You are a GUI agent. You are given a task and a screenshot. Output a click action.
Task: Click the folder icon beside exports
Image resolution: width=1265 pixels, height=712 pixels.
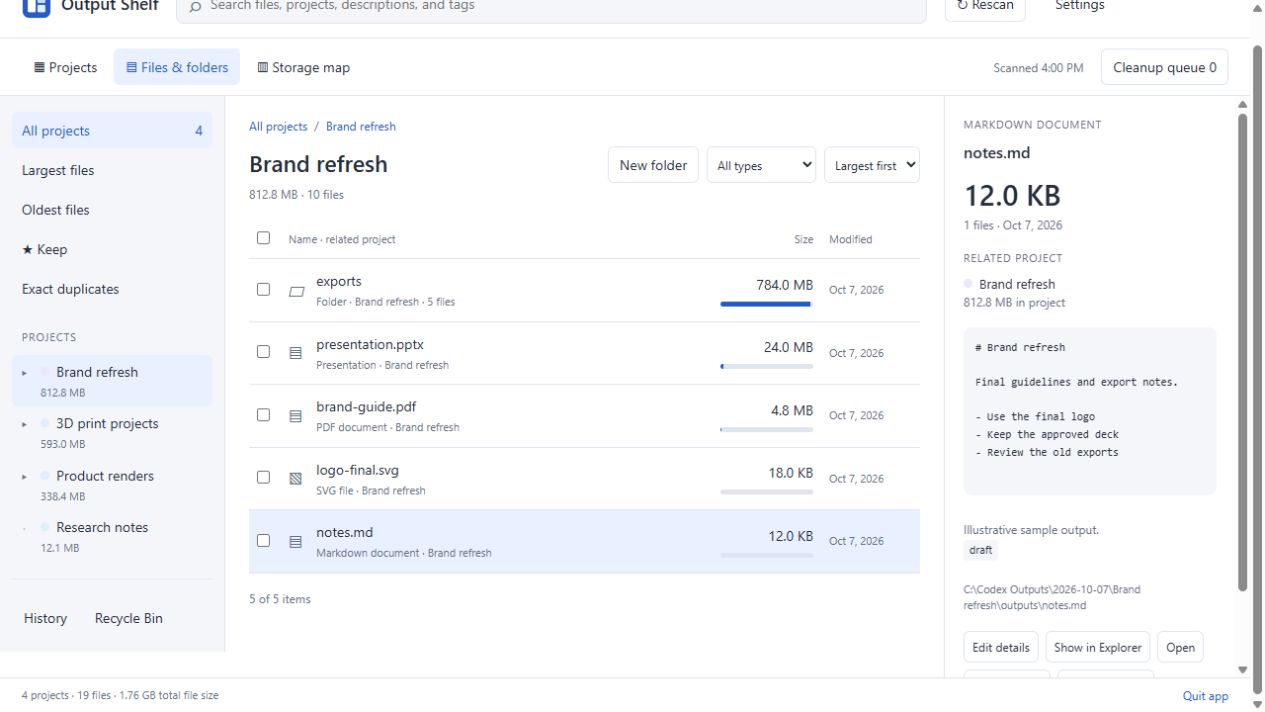296,291
